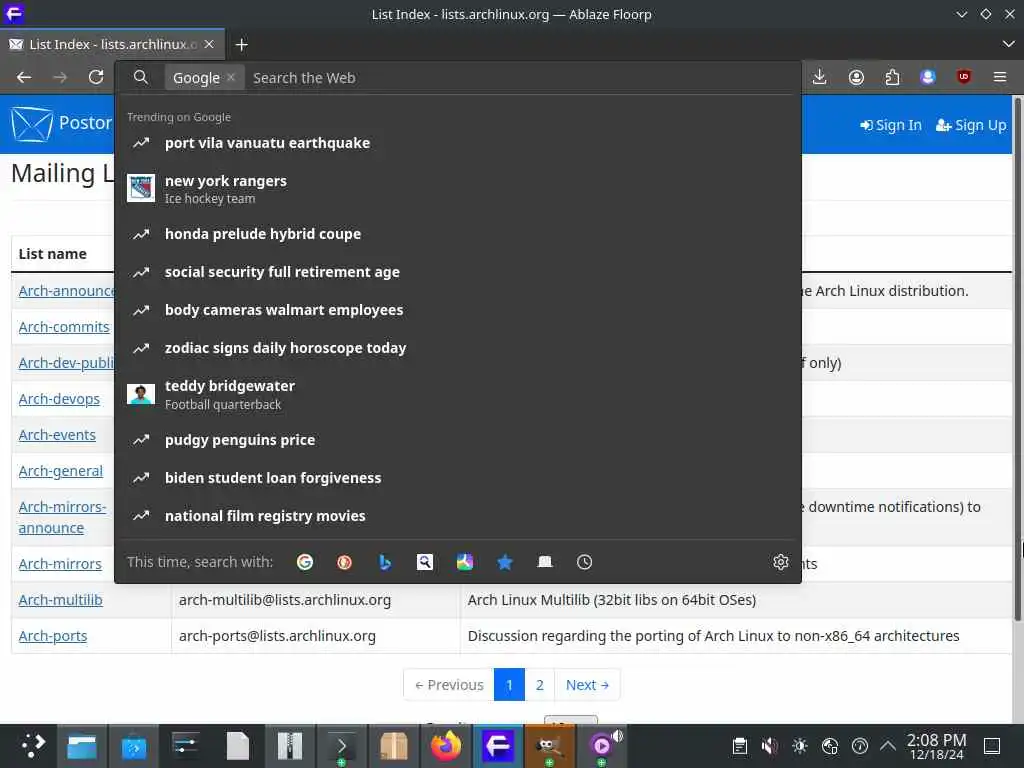This screenshot has width=1024, height=768.
Task: Choose teddy bridgewater suggestion
Action: coord(457,394)
